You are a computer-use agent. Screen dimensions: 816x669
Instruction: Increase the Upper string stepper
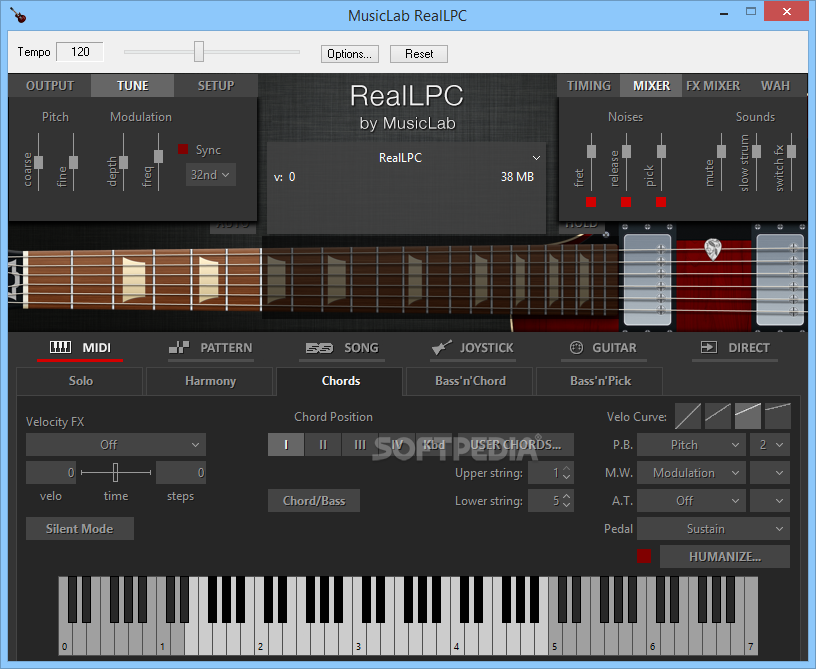pyautogui.click(x=567, y=469)
